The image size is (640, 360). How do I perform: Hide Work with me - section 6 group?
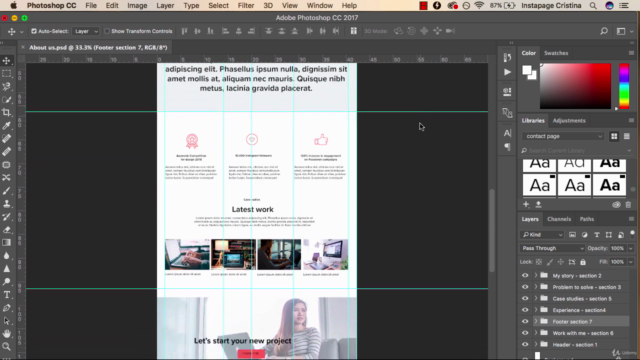(525, 333)
